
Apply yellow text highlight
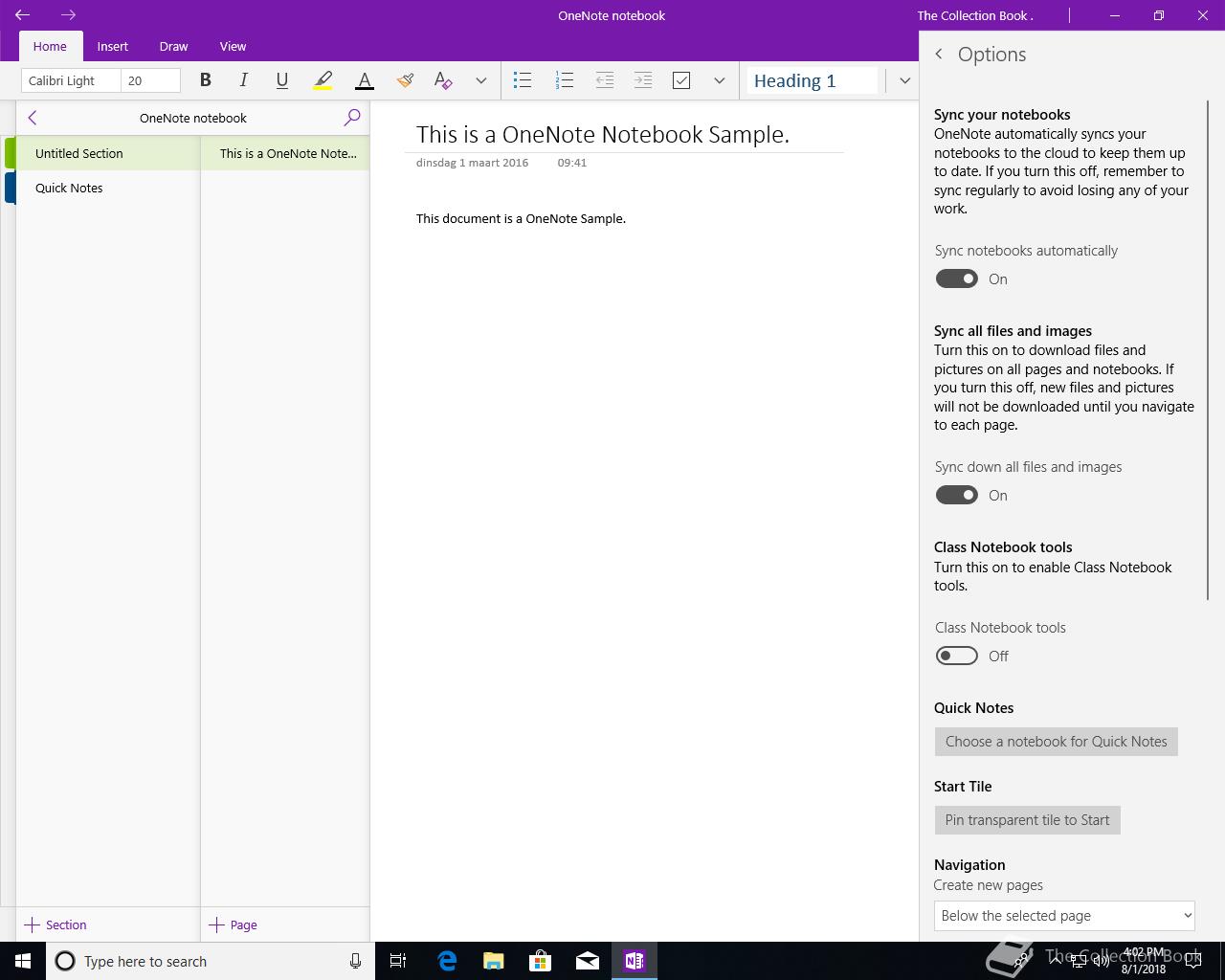click(323, 80)
